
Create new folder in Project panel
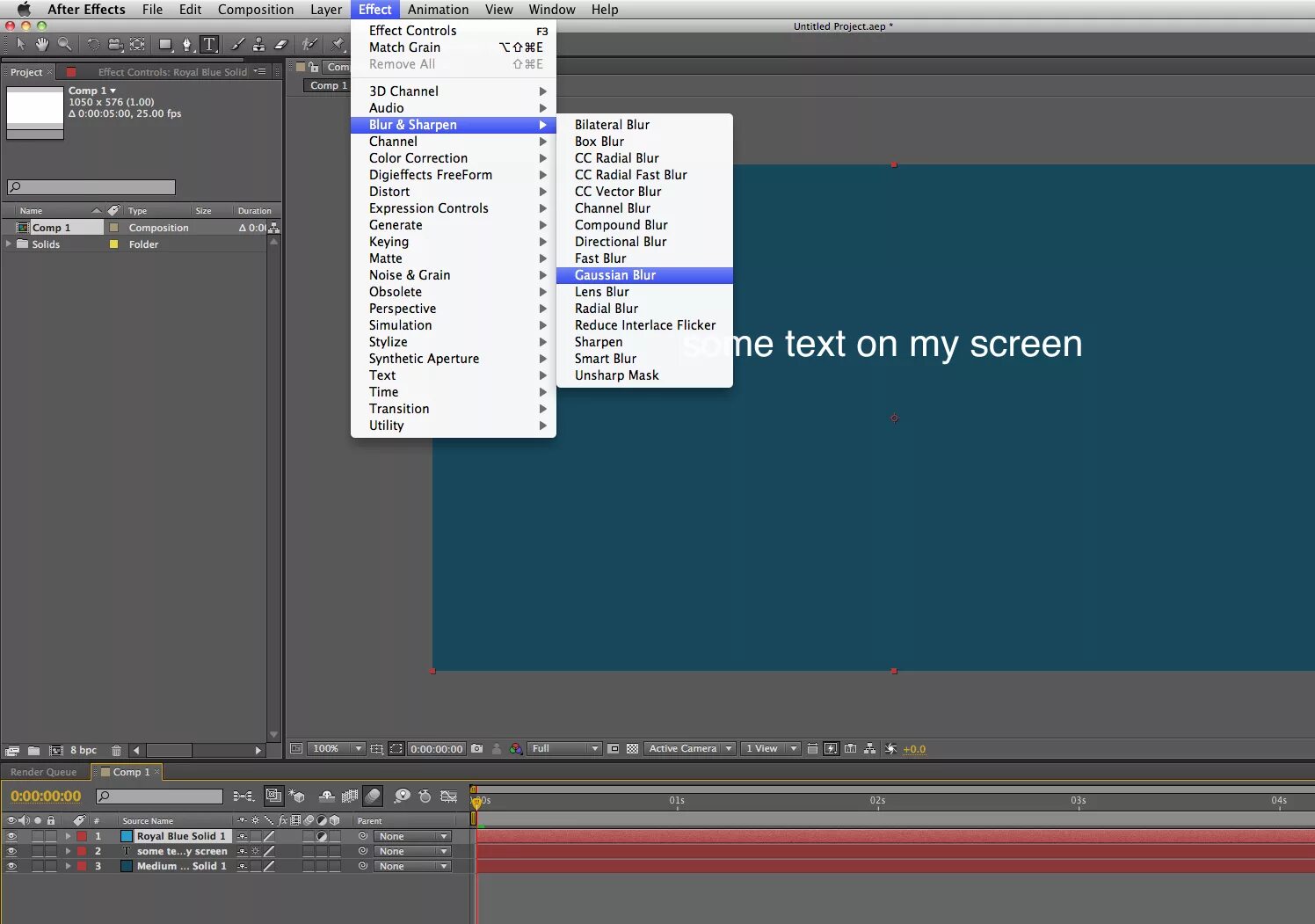[x=33, y=751]
